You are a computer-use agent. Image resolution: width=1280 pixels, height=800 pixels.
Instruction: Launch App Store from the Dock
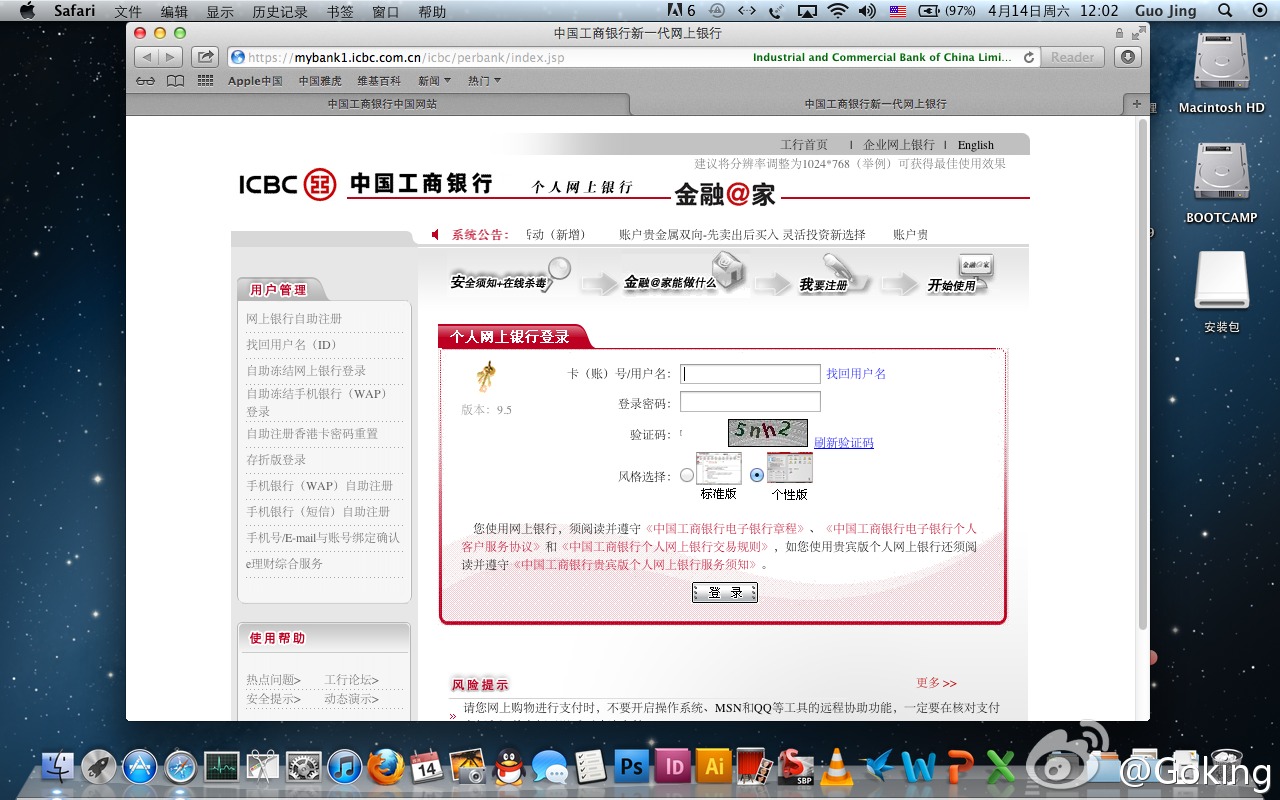140,767
